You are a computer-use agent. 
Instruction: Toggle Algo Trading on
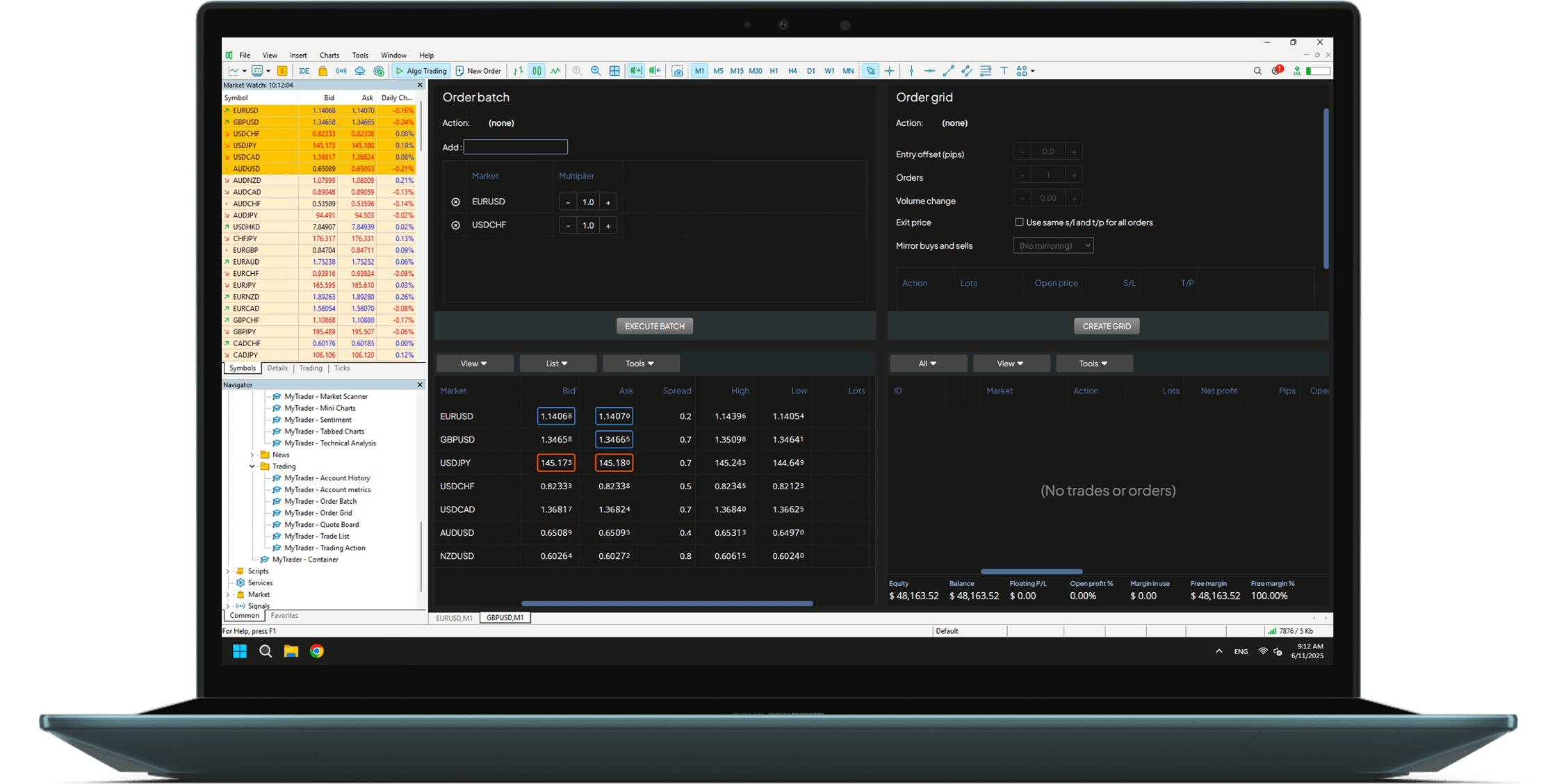click(x=421, y=70)
